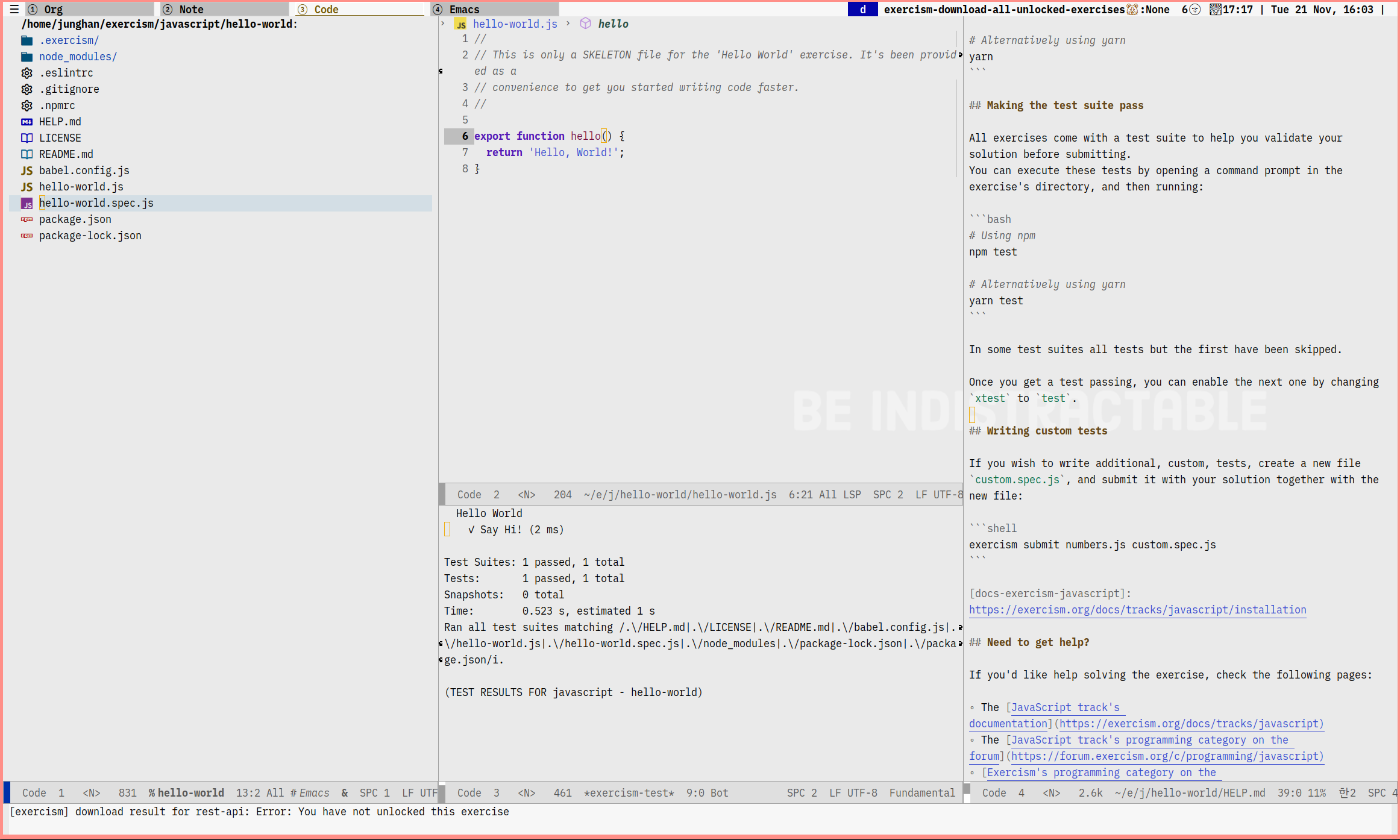Viewport: 1400px width, 840px height.
Task: Click the package-lock.json npm icon
Action: tap(27, 236)
